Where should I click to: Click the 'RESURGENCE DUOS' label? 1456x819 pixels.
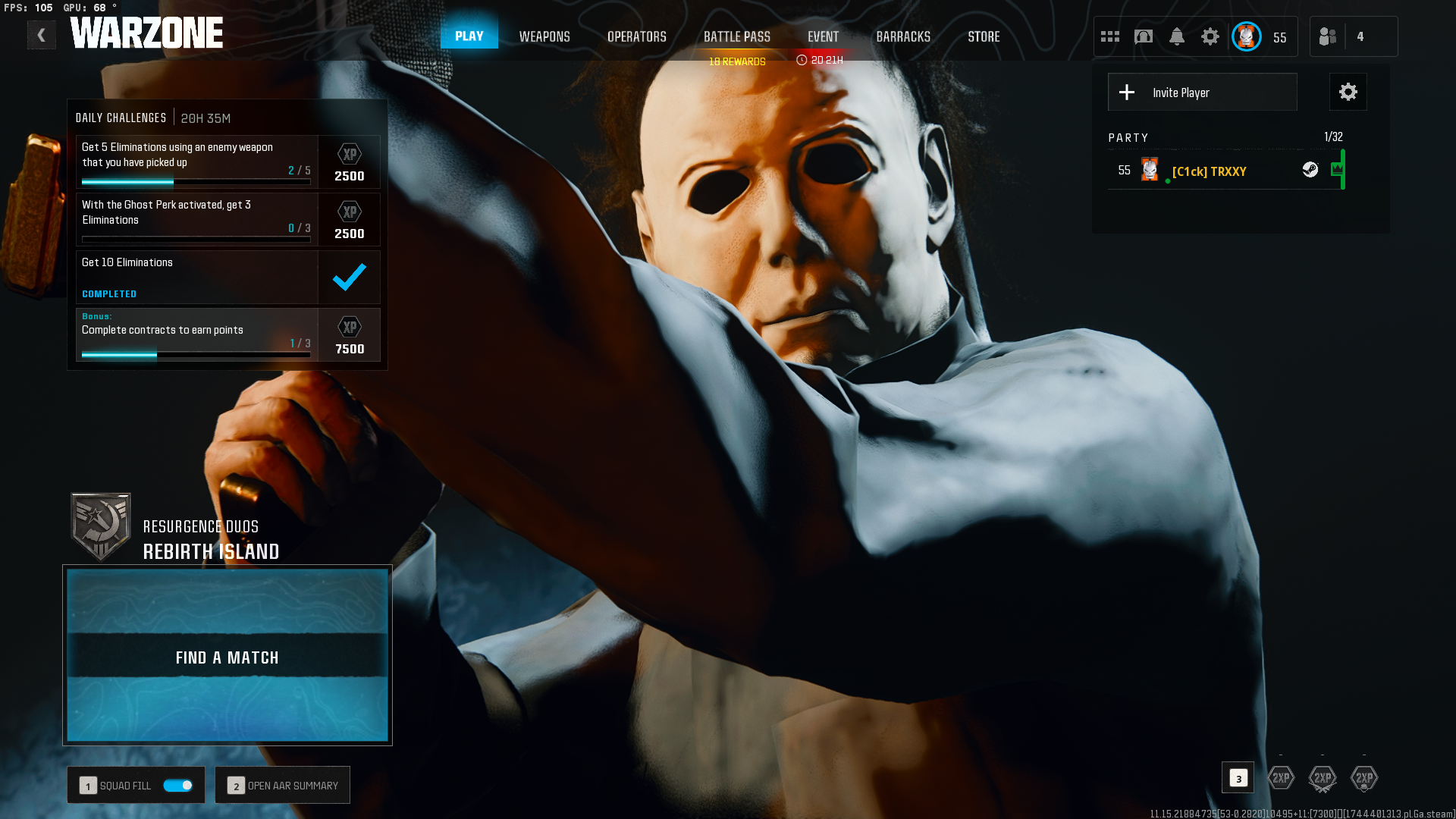tap(201, 527)
